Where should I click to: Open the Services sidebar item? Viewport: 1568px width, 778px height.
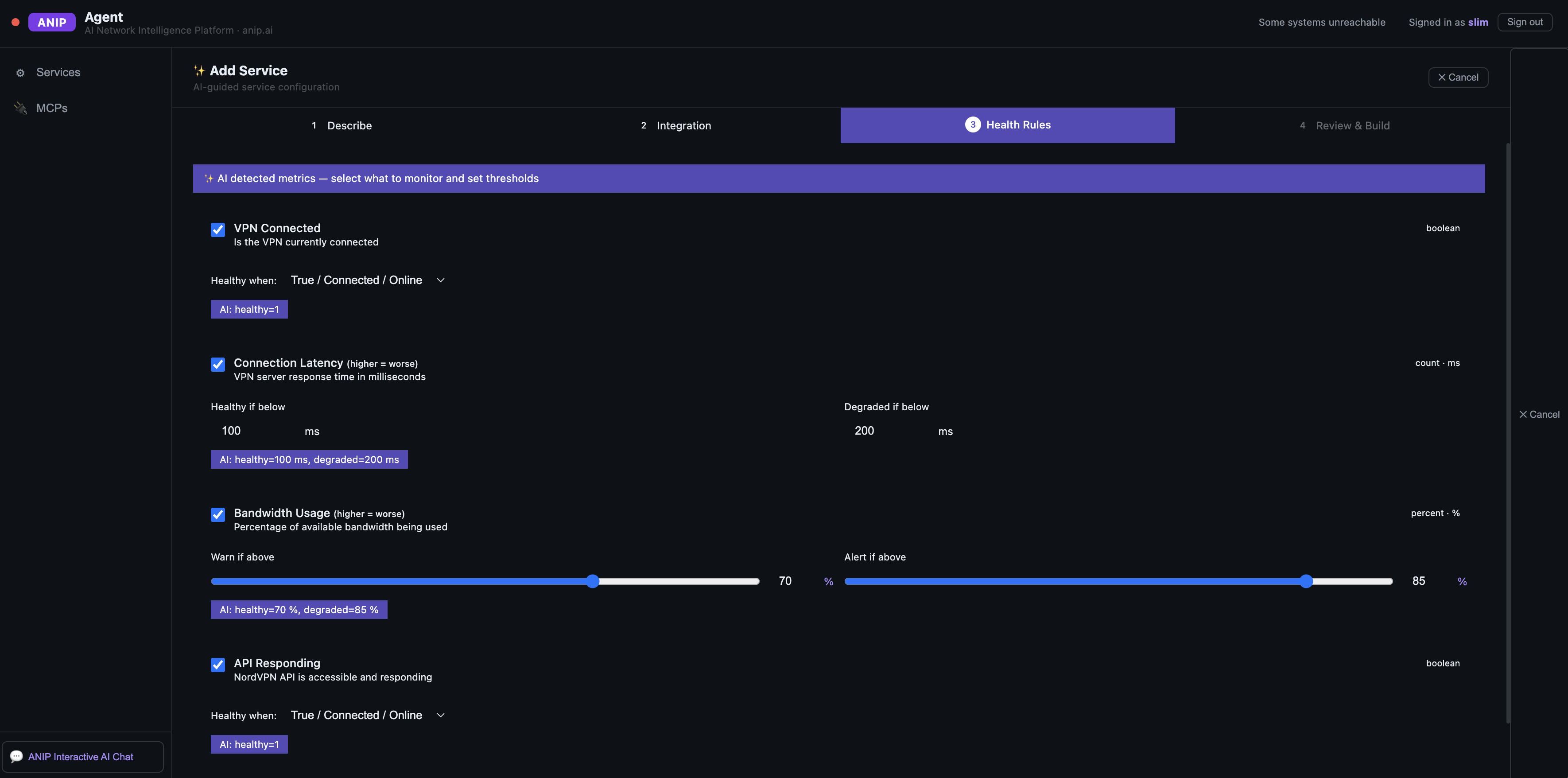point(85,73)
